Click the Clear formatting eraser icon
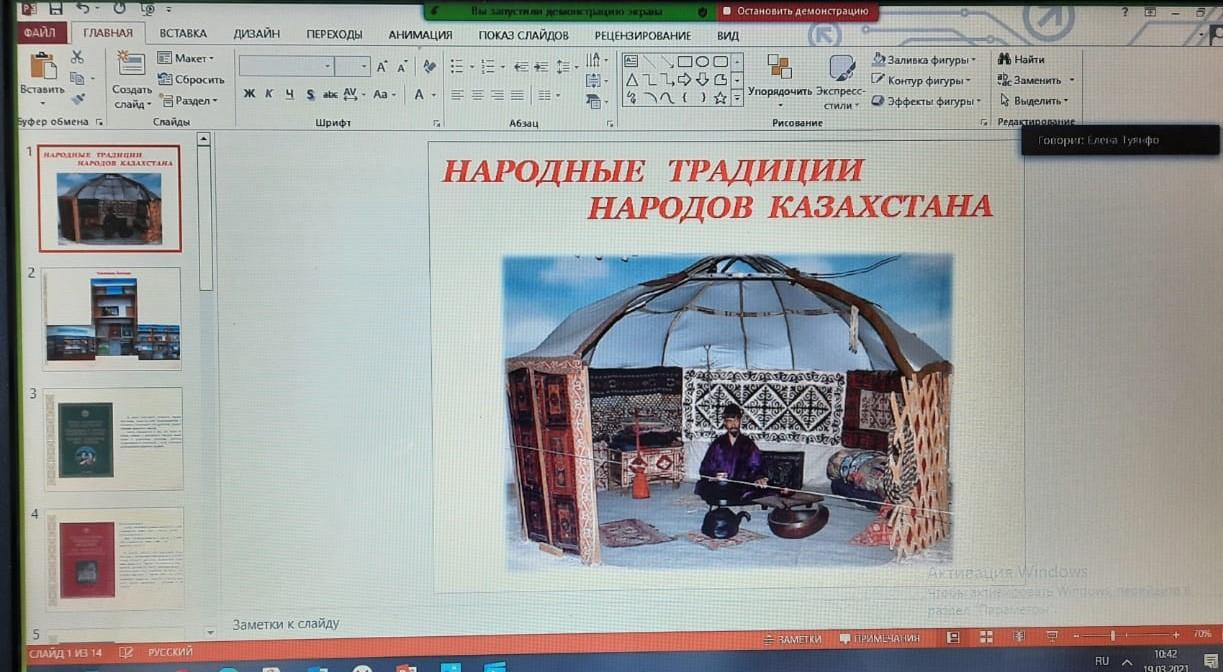1223x672 pixels. [x=429, y=66]
